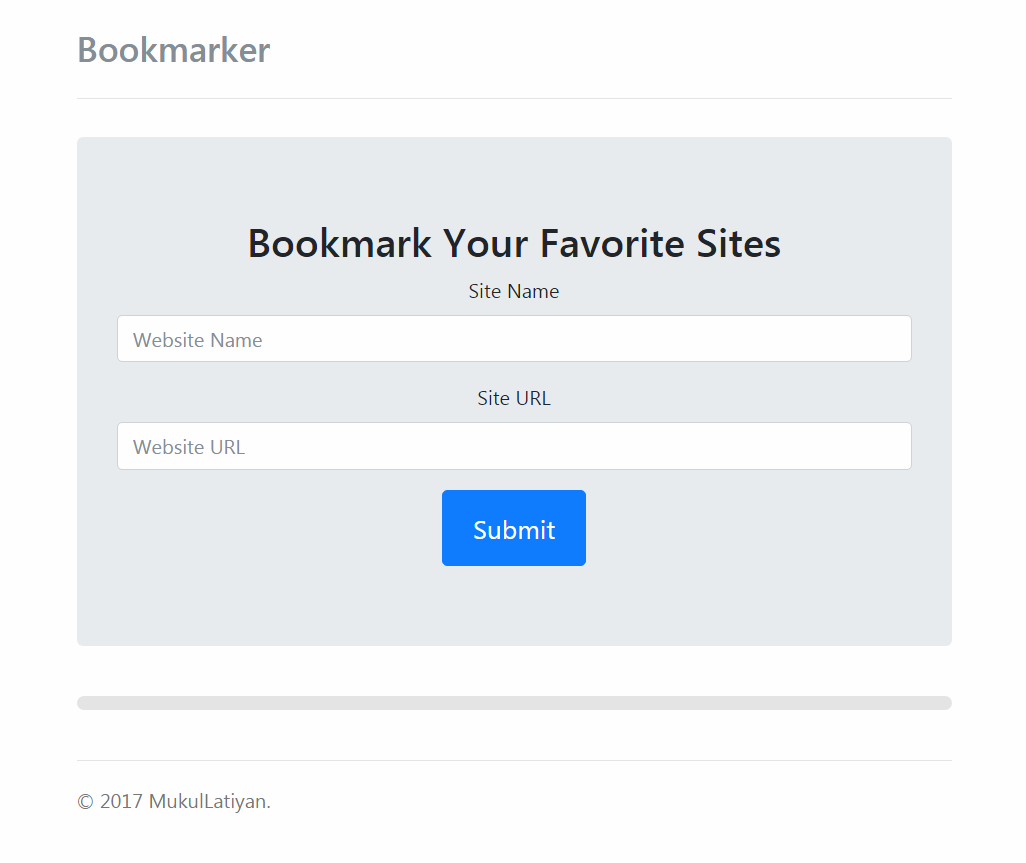Click inside the Website Name field
Image resolution: width=1026 pixels, height=863 pixels.
(x=514, y=338)
